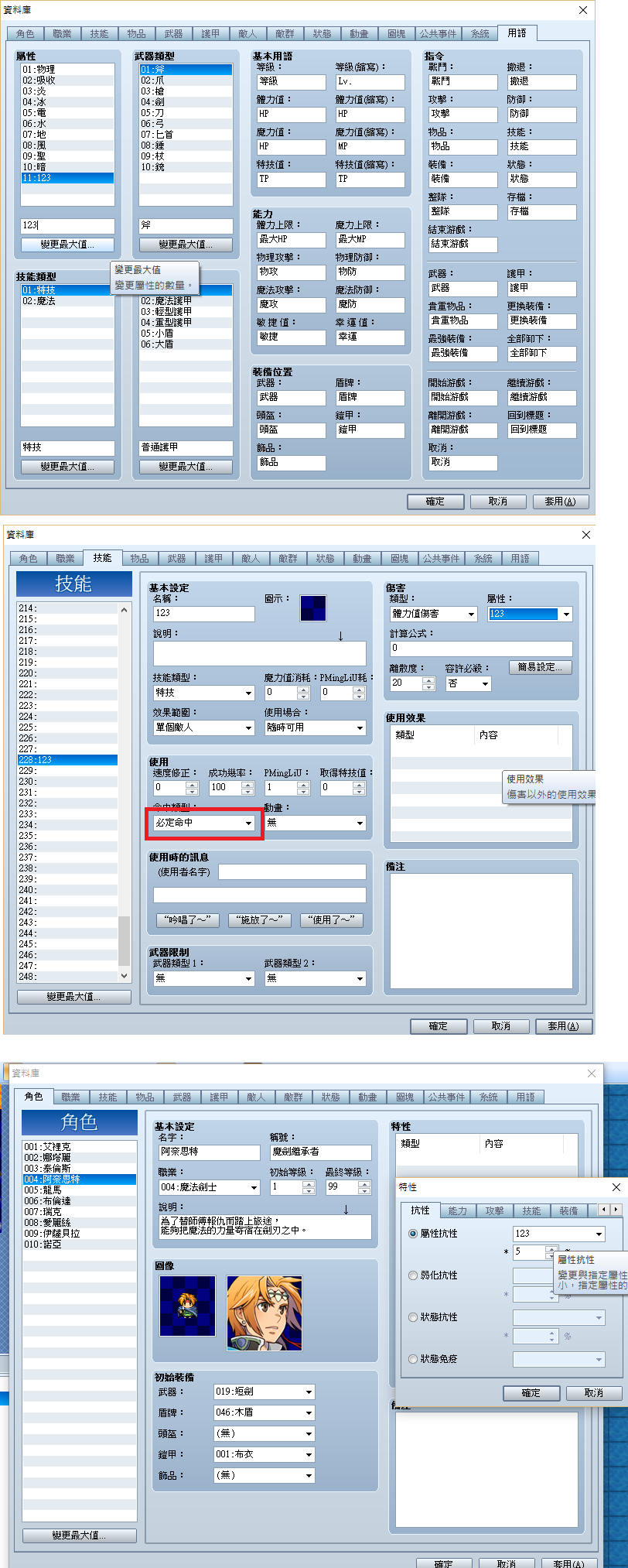
Task: Adjust the 魔力值消耗 stepper
Action: [x=304, y=693]
